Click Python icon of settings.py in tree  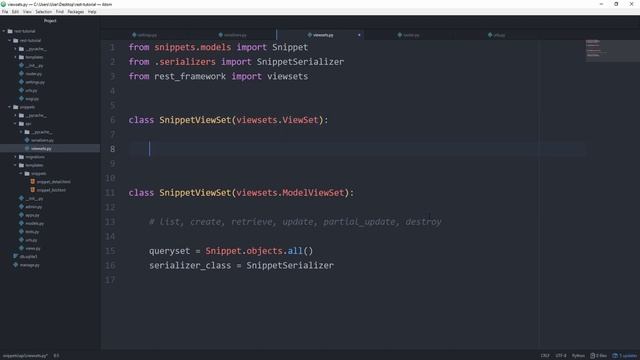click(22, 82)
